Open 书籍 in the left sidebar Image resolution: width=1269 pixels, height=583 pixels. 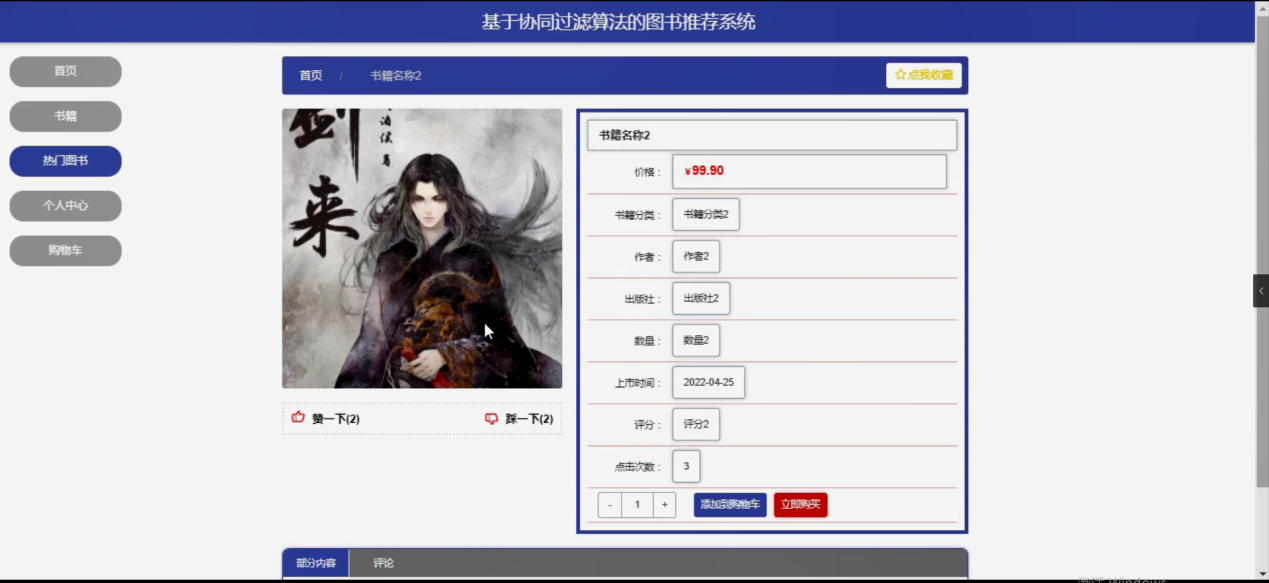point(66,116)
